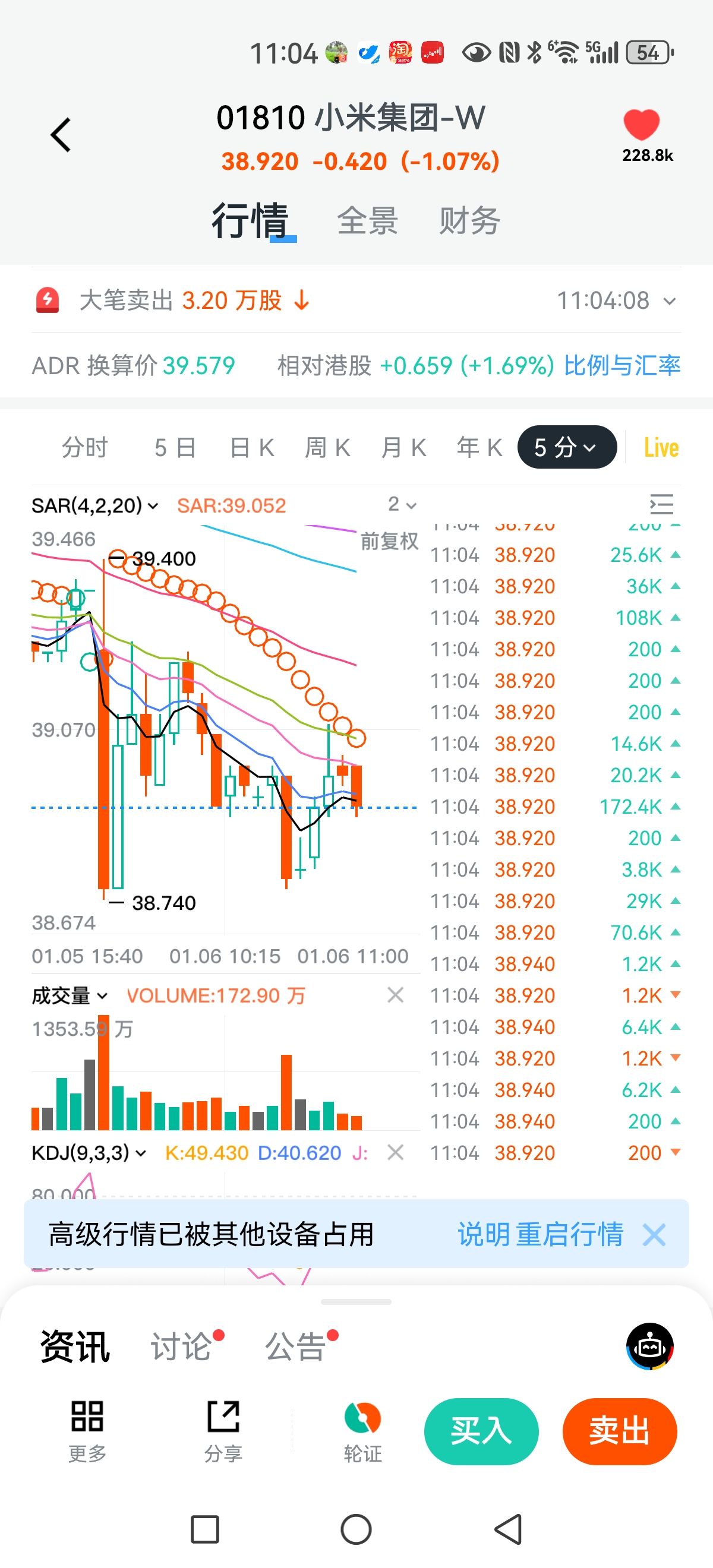Open the AI robot assistant icon
Viewport: 713px width, 1568px height.
click(x=649, y=1346)
